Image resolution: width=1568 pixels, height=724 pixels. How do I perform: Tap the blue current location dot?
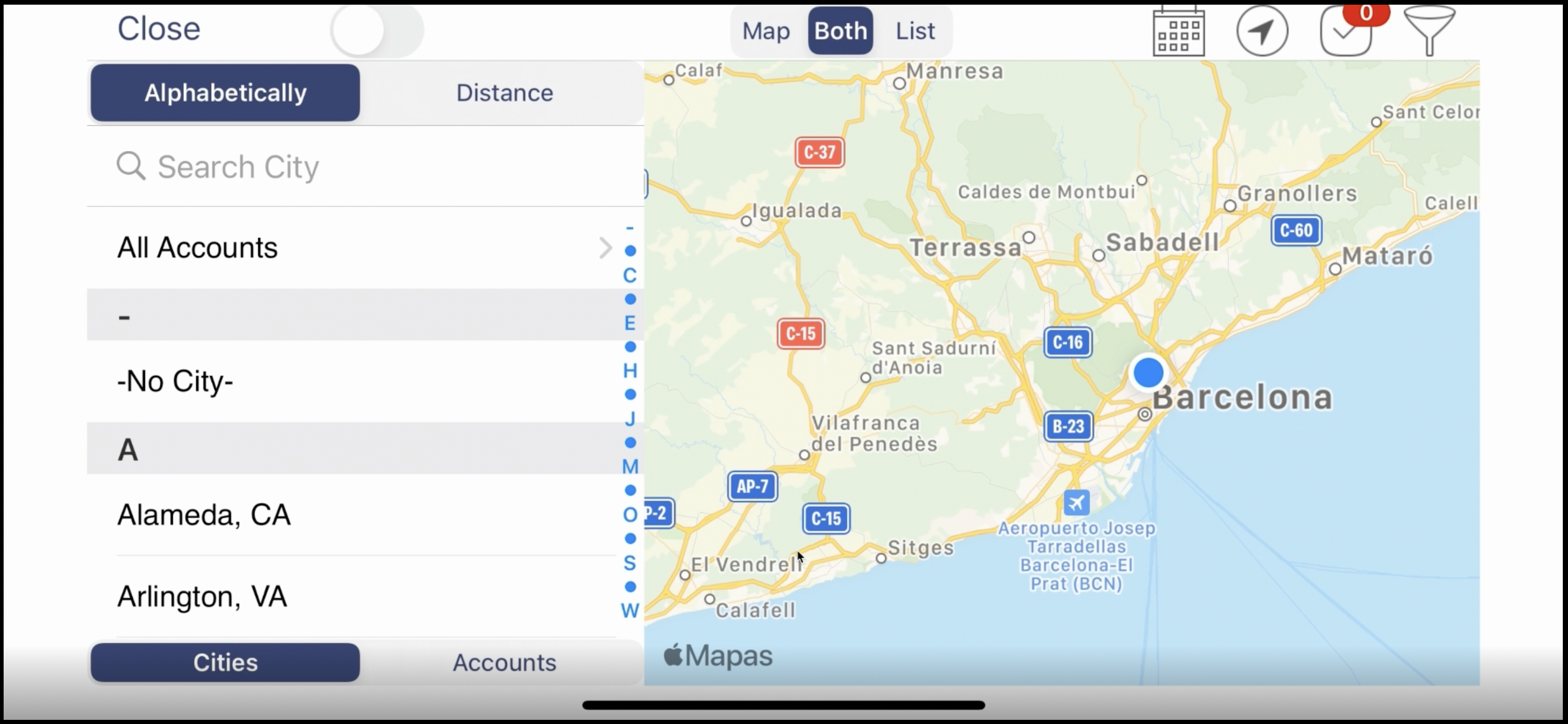click(1148, 372)
